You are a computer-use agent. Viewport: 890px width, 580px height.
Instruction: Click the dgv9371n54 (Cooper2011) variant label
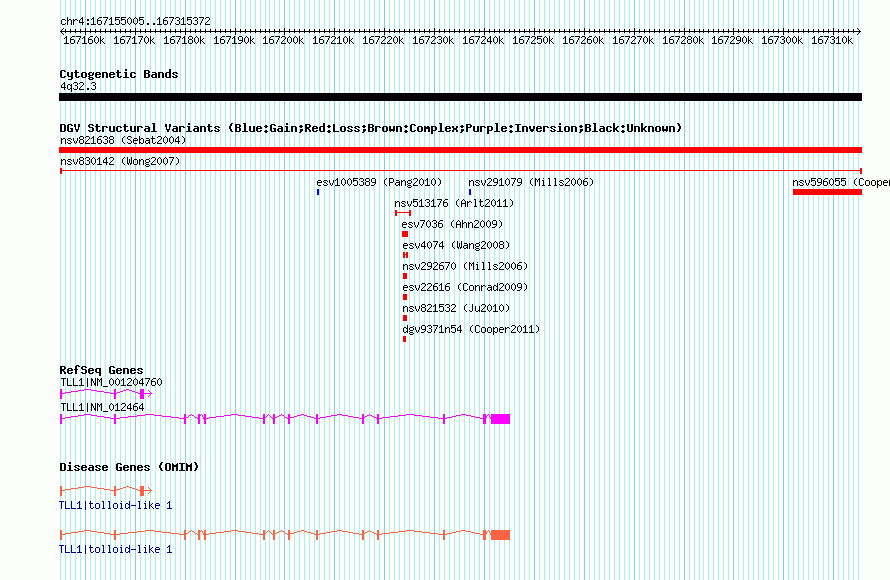(471, 329)
